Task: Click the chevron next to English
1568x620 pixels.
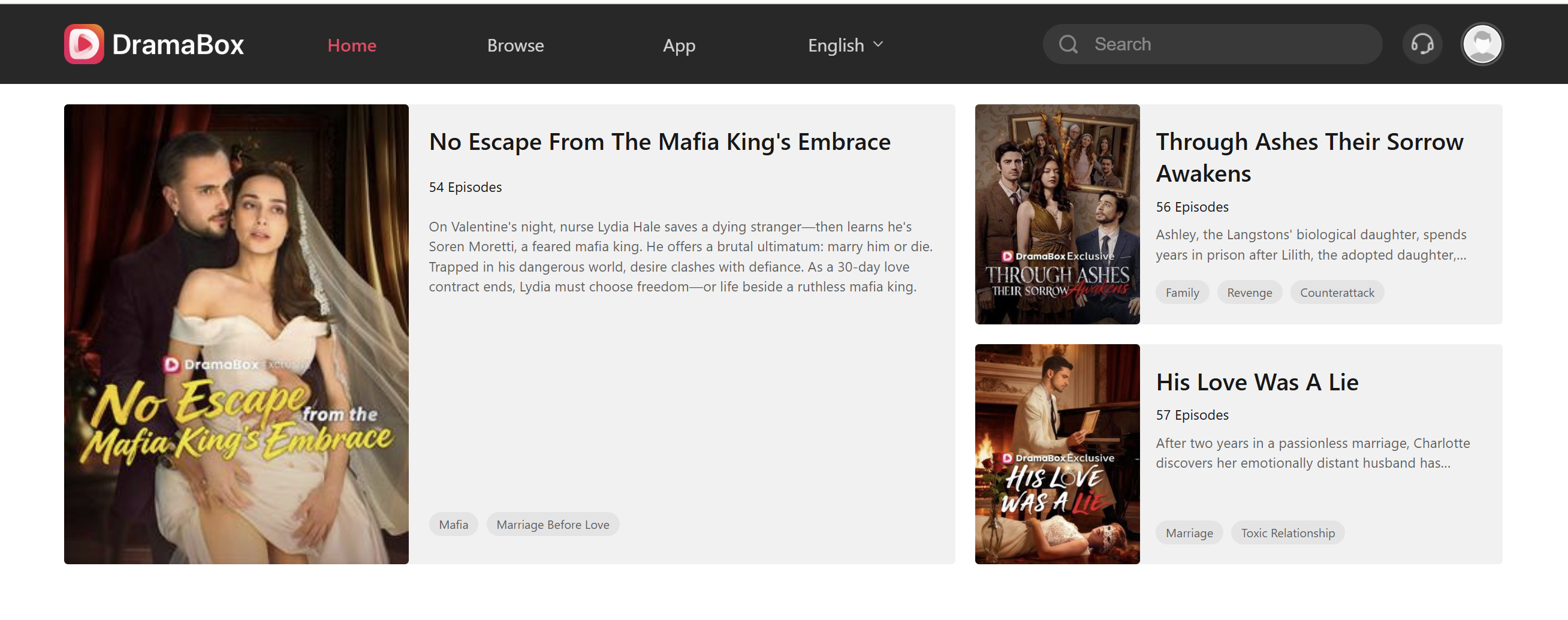Action: tap(878, 44)
